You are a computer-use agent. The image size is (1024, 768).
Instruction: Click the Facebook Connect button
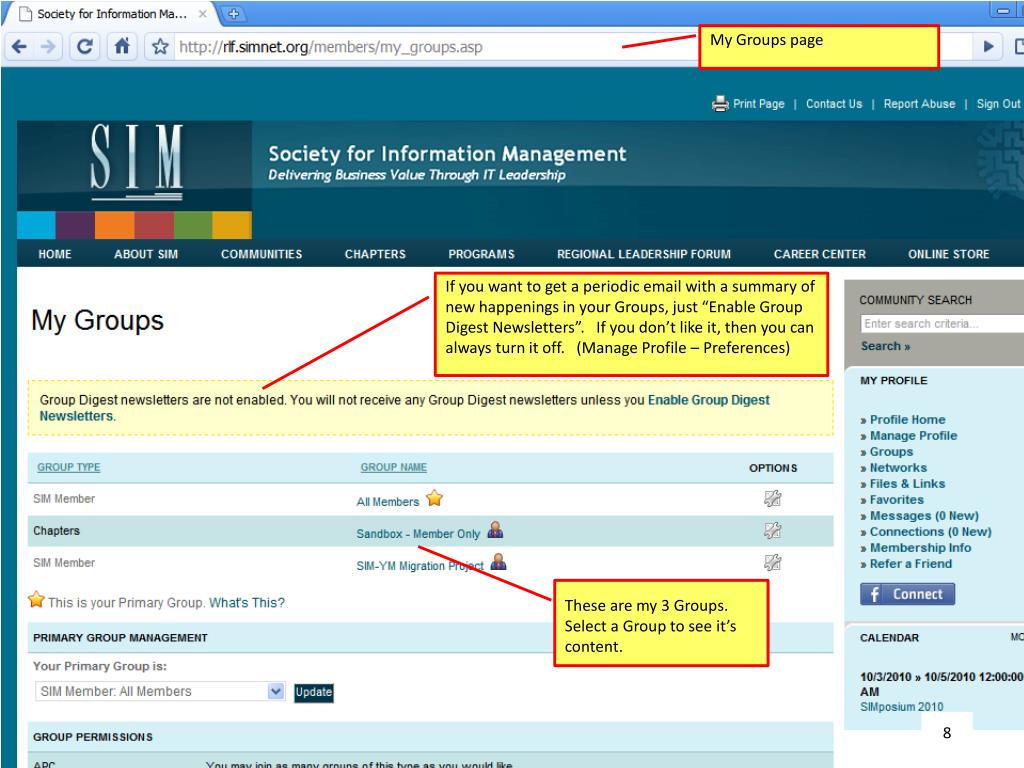click(907, 594)
